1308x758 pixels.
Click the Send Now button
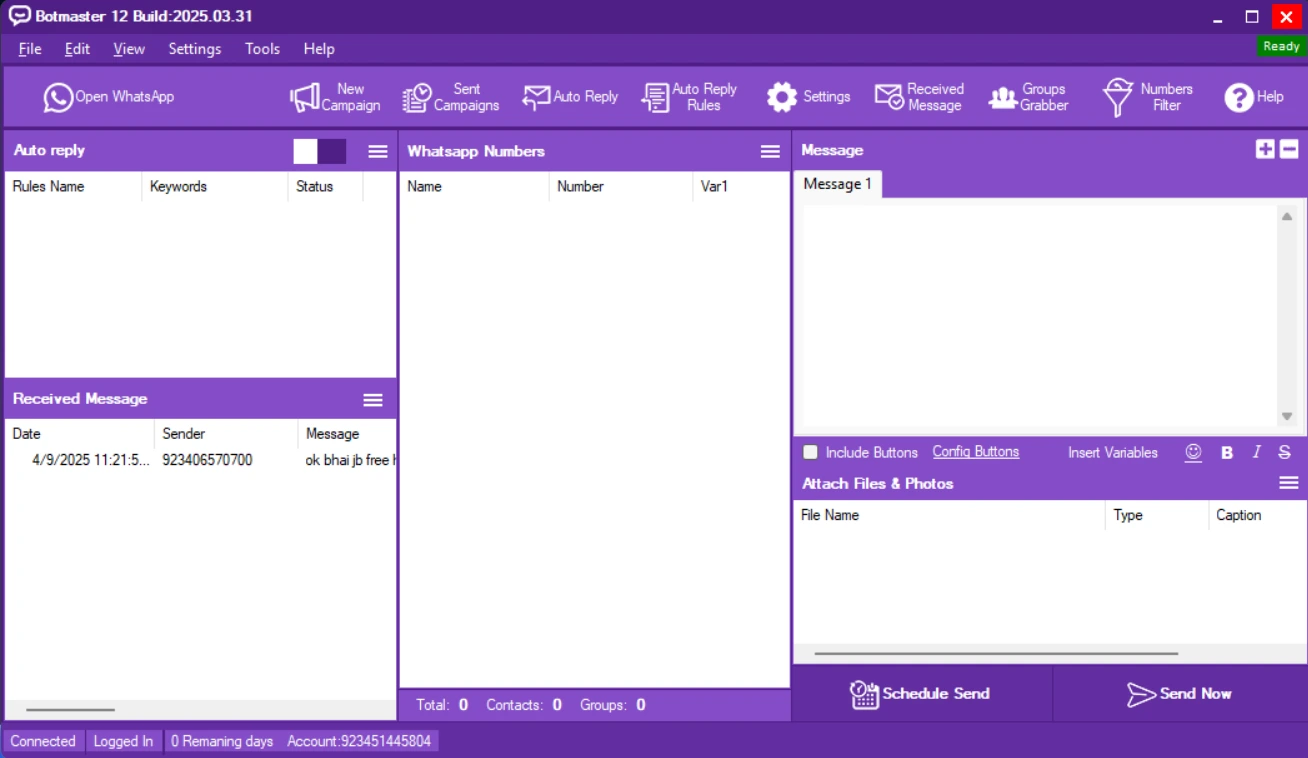[x=1179, y=694]
